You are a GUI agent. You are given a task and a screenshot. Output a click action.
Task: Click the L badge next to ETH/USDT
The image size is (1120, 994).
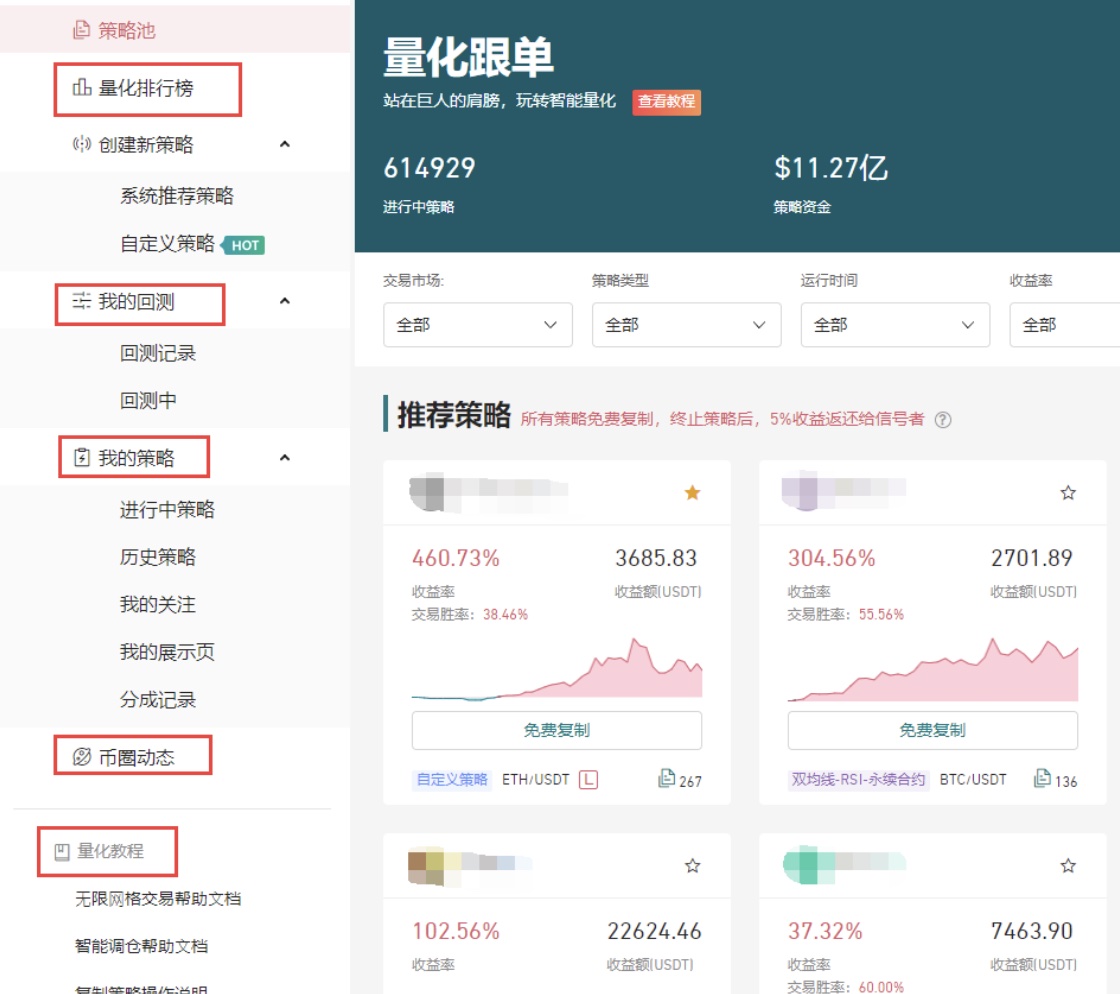point(588,779)
